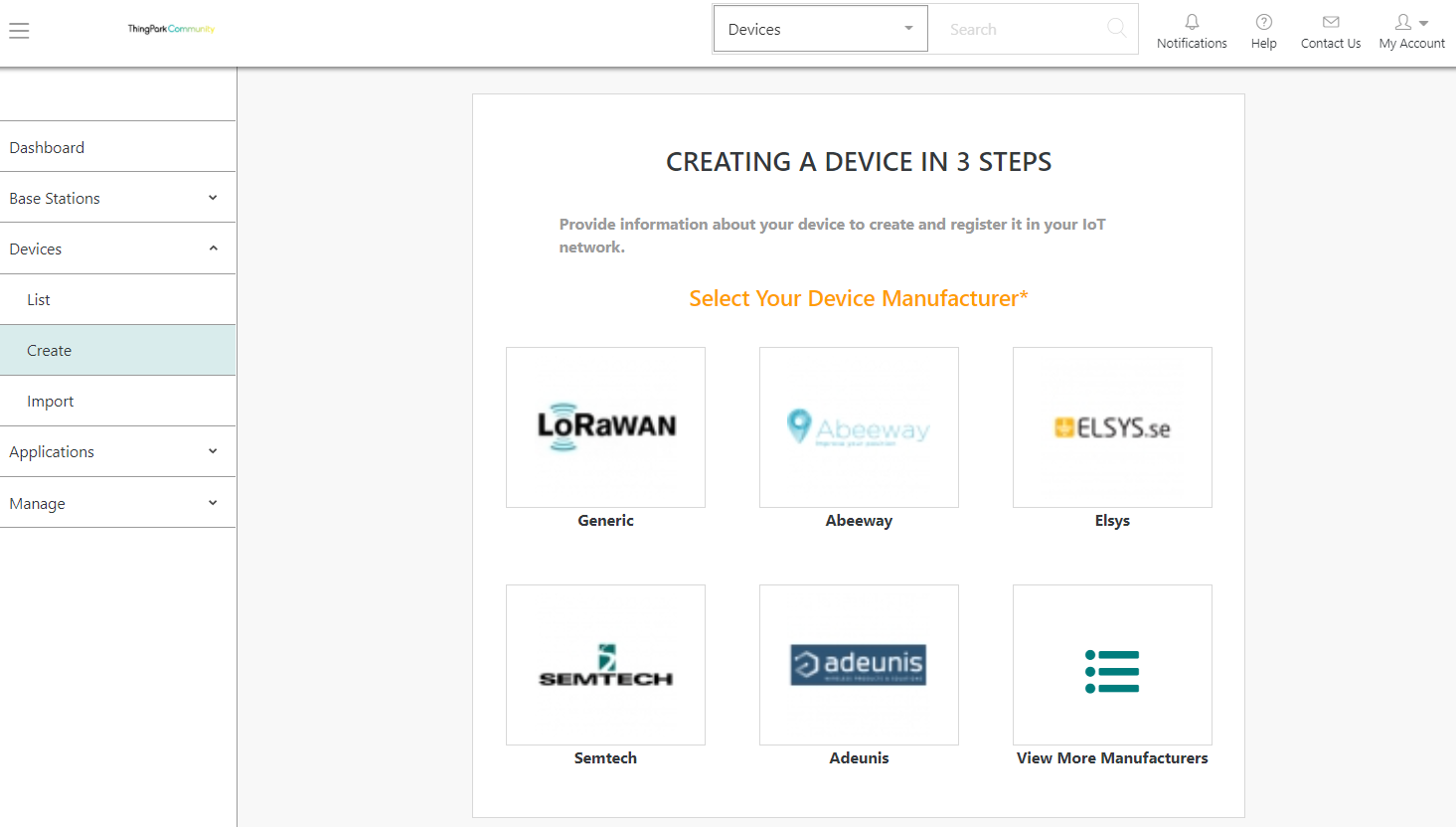The width and height of the screenshot is (1456, 827).
Task: Open the hamburger menu icon
Action: click(x=19, y=31)
